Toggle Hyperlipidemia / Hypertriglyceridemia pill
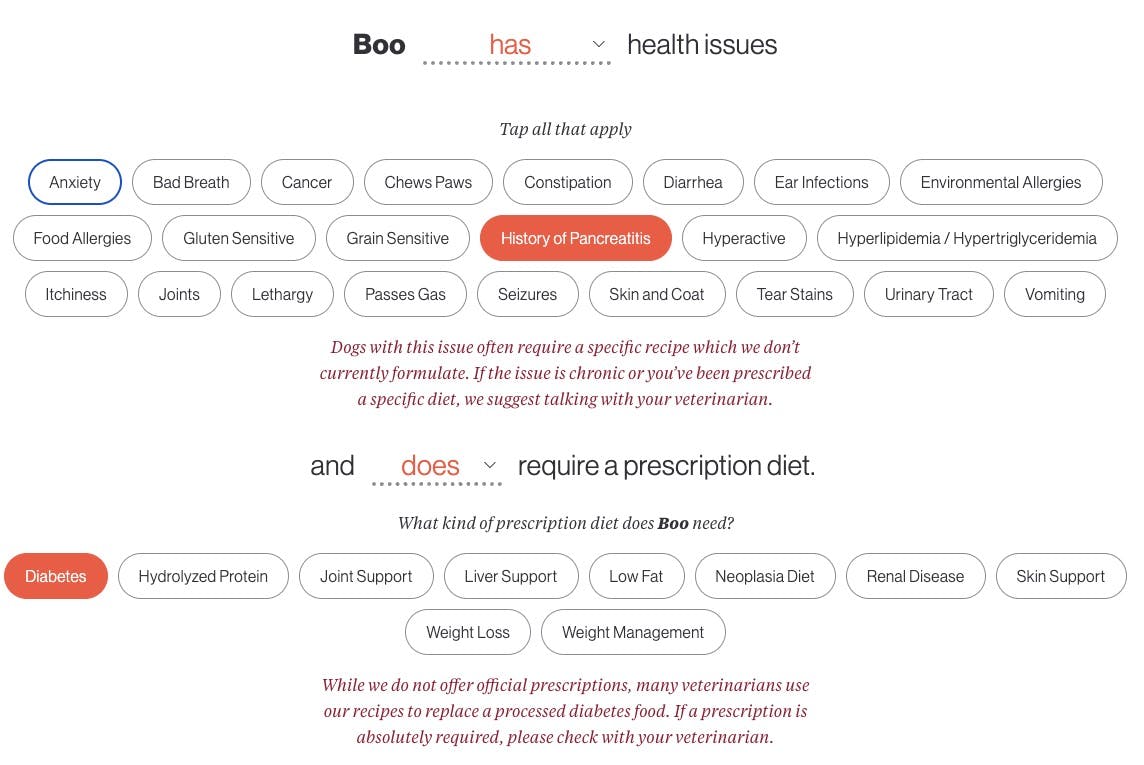The width and height of the screenshot is (1144, 765). pos(967,238)
